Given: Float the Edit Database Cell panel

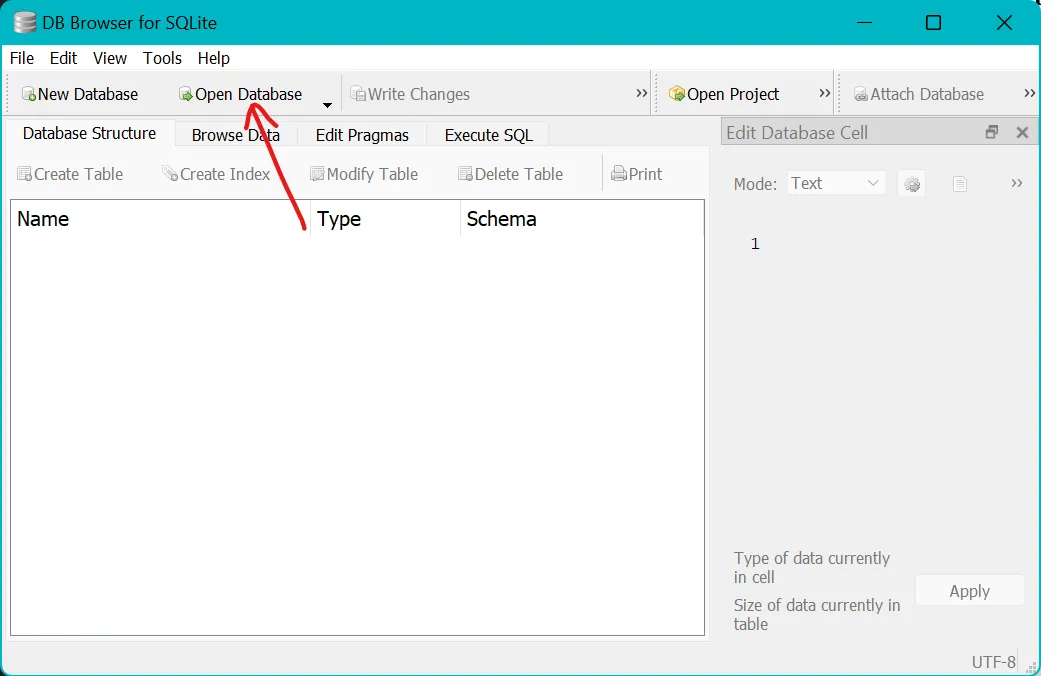Looking at the screenshot, I should click(992, 132).
